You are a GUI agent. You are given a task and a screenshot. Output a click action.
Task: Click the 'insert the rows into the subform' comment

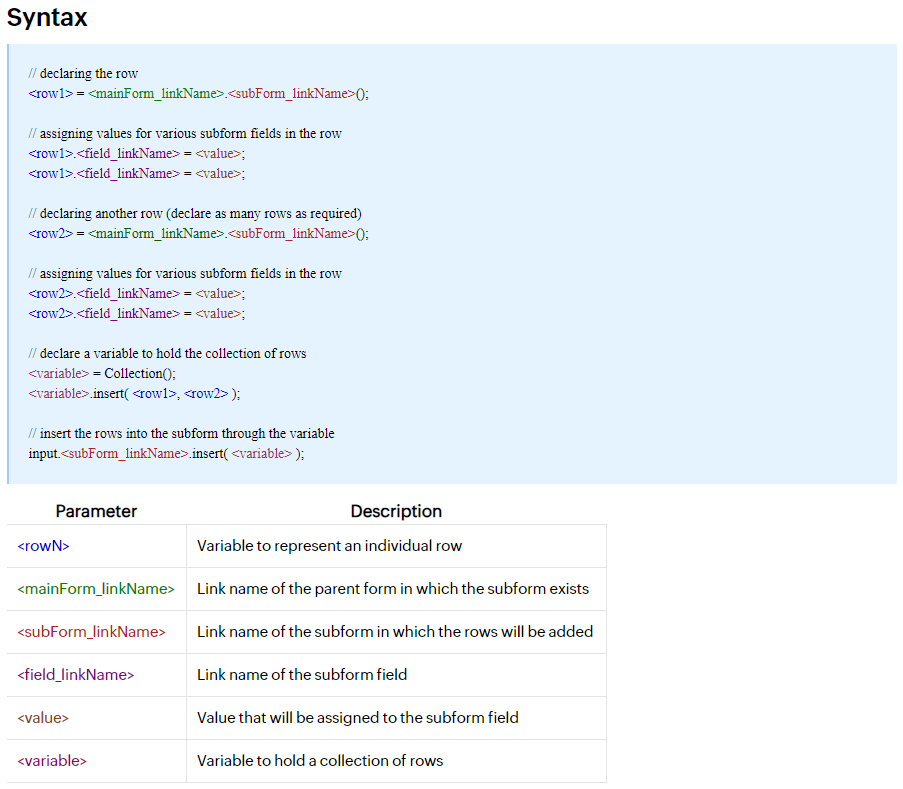181,433
